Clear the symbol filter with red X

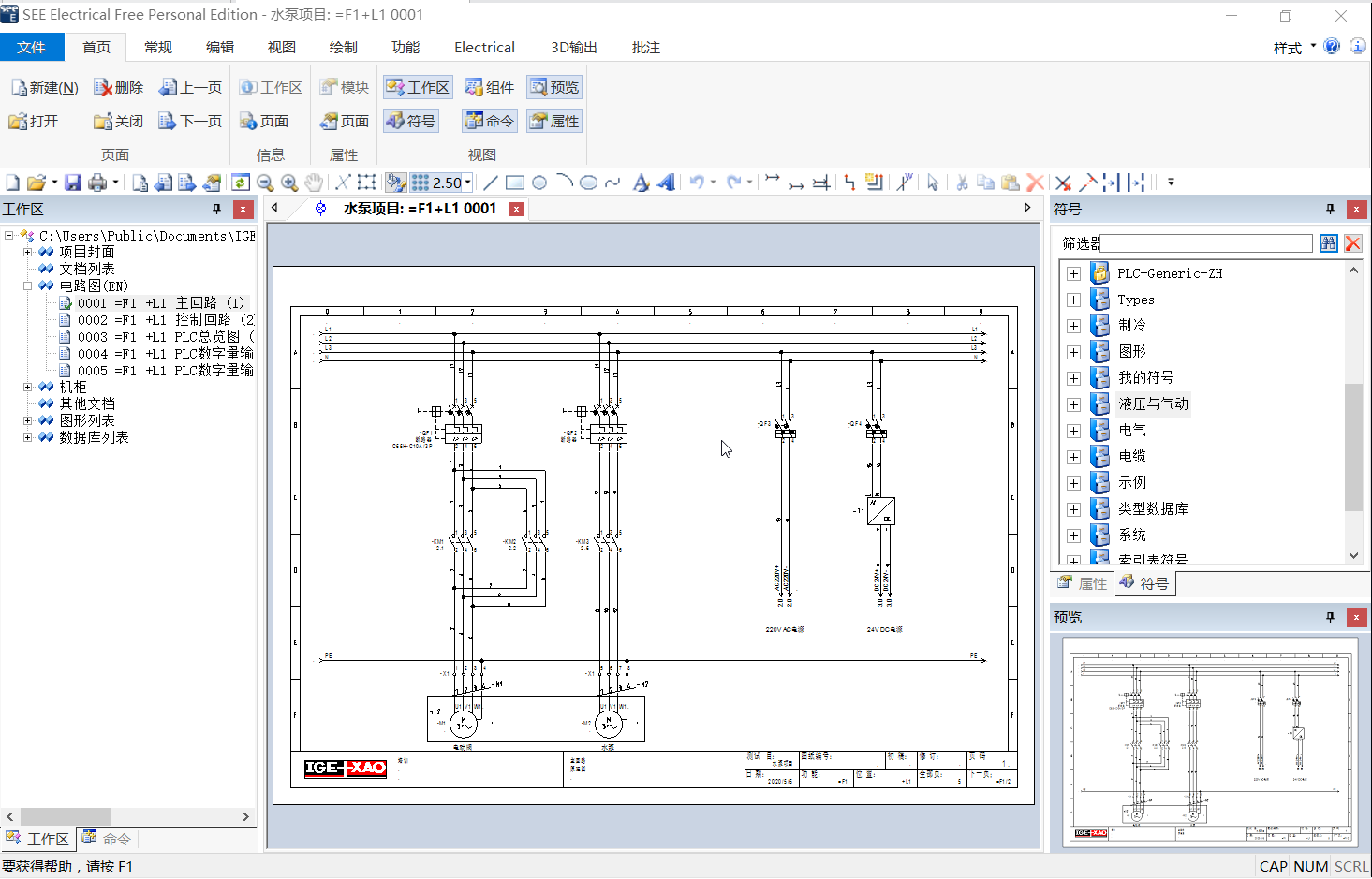(1352, 243)
